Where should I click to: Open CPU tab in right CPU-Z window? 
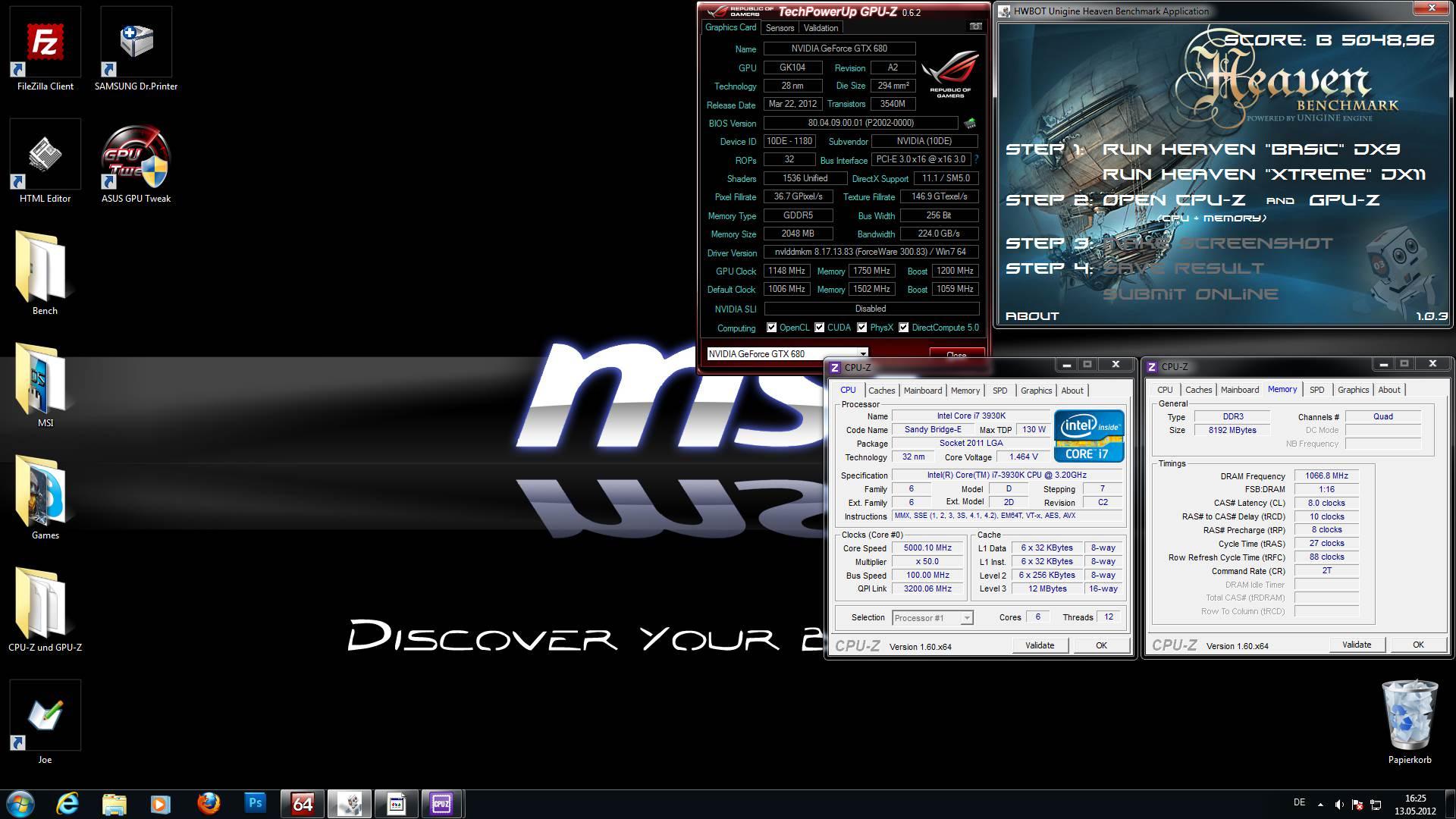pos(1165,390)
